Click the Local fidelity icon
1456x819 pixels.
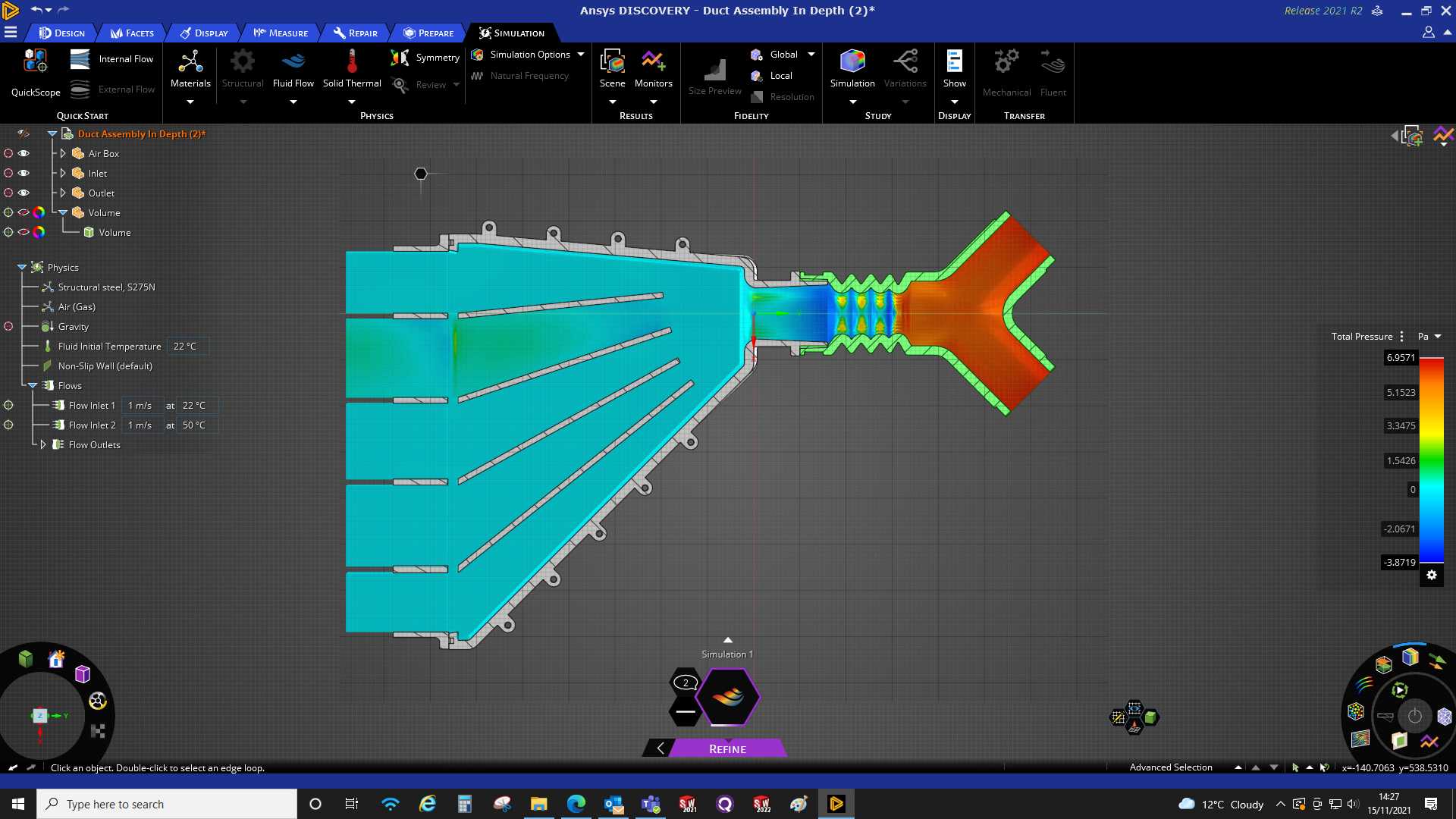pyautogui.click(x=756, y=76)
